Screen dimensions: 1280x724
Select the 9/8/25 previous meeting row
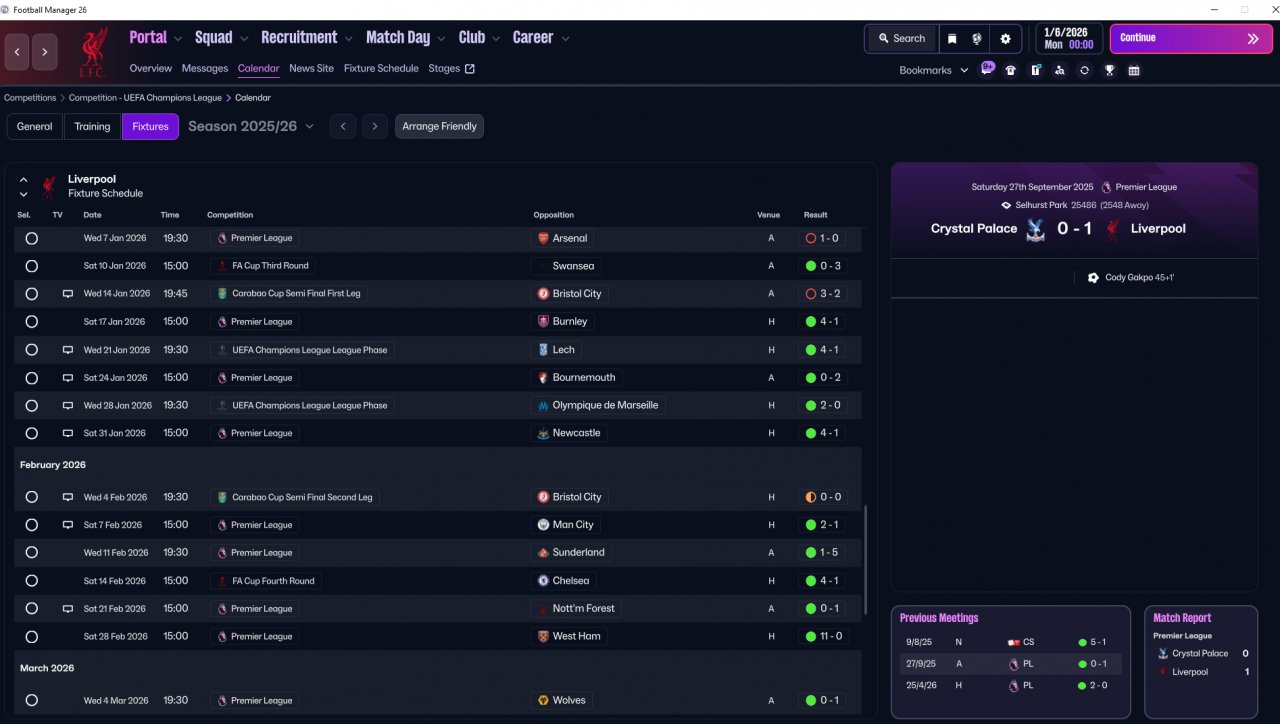(x=1010, y=642)
